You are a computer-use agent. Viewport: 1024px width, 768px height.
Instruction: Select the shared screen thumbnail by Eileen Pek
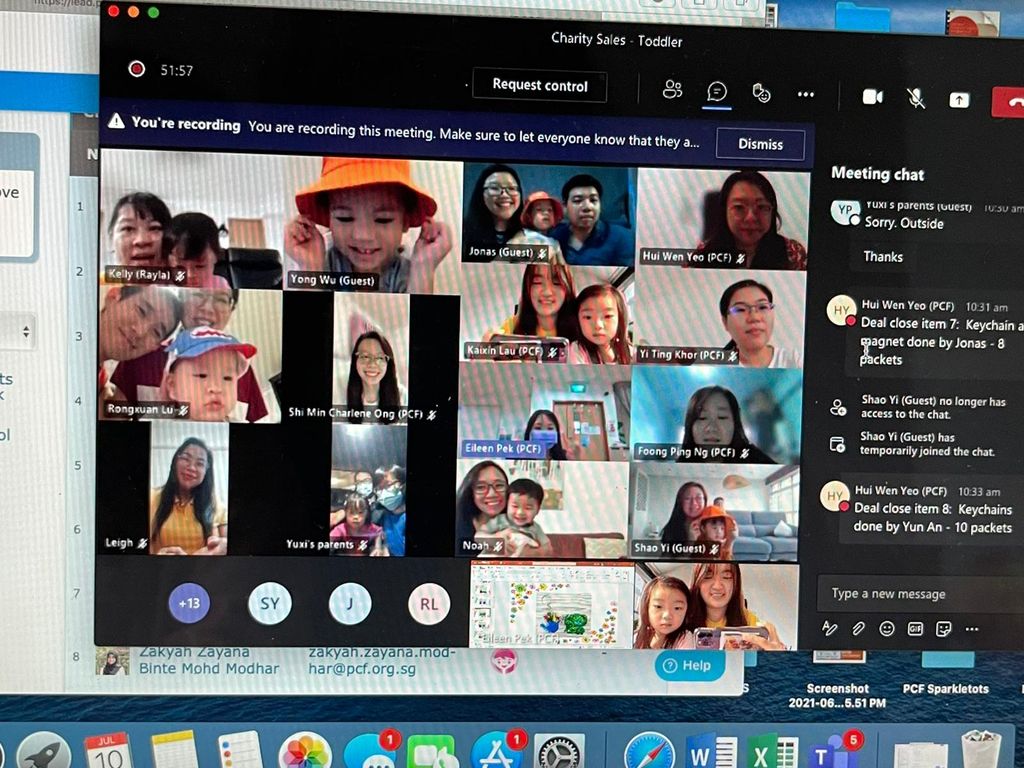[x=551, y=604]
